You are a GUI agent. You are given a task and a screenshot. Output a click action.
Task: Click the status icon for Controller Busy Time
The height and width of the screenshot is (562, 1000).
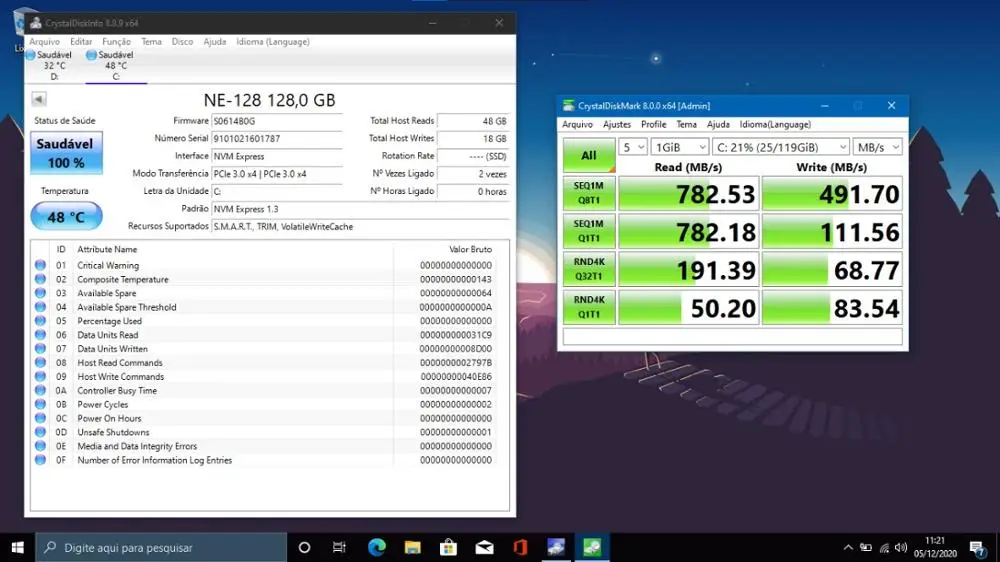tap(40, 390)
